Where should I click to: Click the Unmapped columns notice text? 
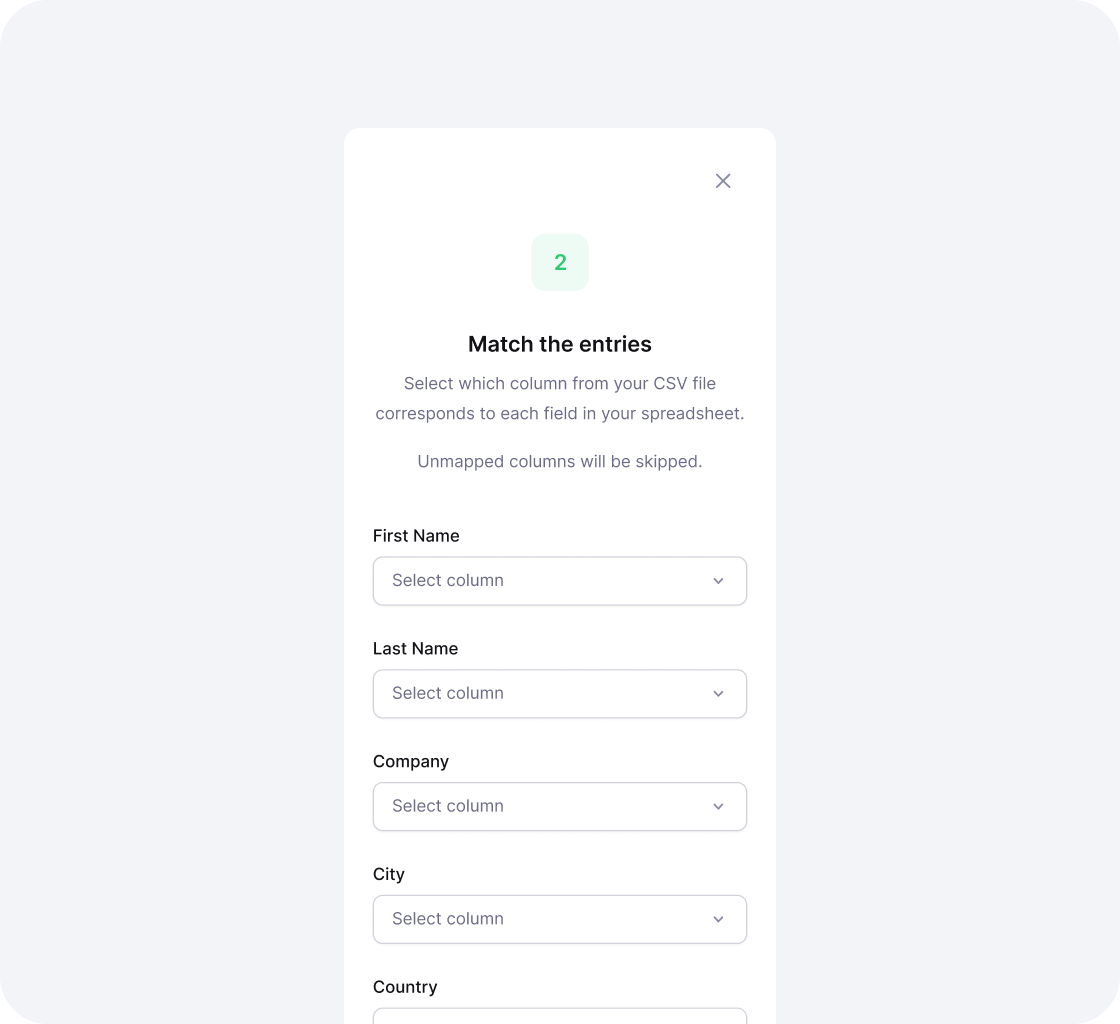click(559, 461)
